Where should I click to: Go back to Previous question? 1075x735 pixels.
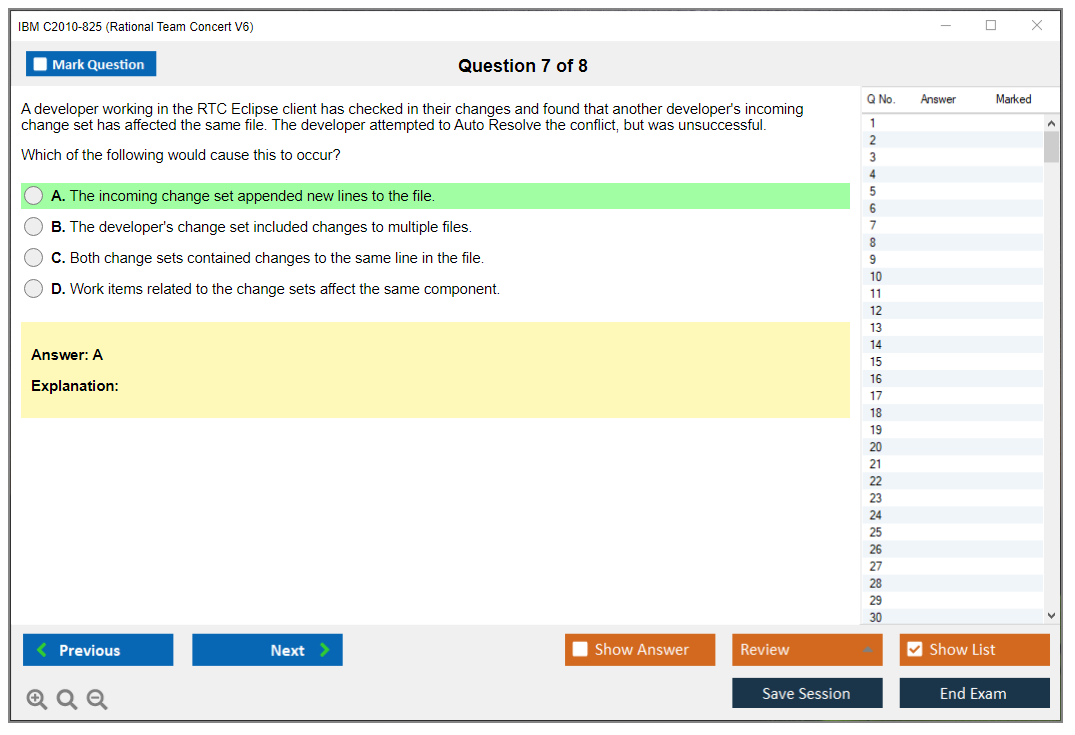click(98, 650)
